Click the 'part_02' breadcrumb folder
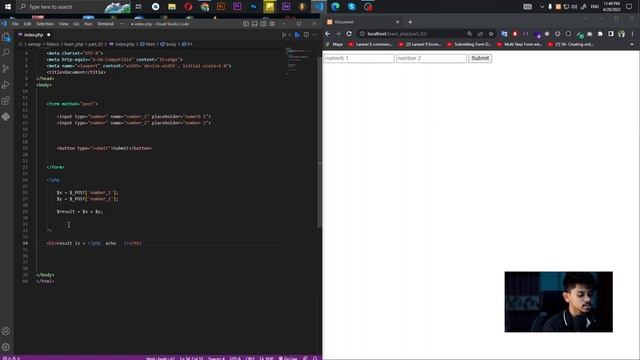 [x=96, y=44]
